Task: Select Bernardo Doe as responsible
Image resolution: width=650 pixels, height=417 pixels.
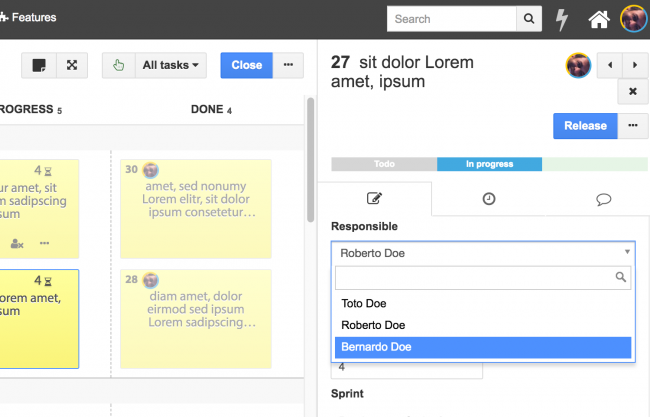Action: [483, 347]
